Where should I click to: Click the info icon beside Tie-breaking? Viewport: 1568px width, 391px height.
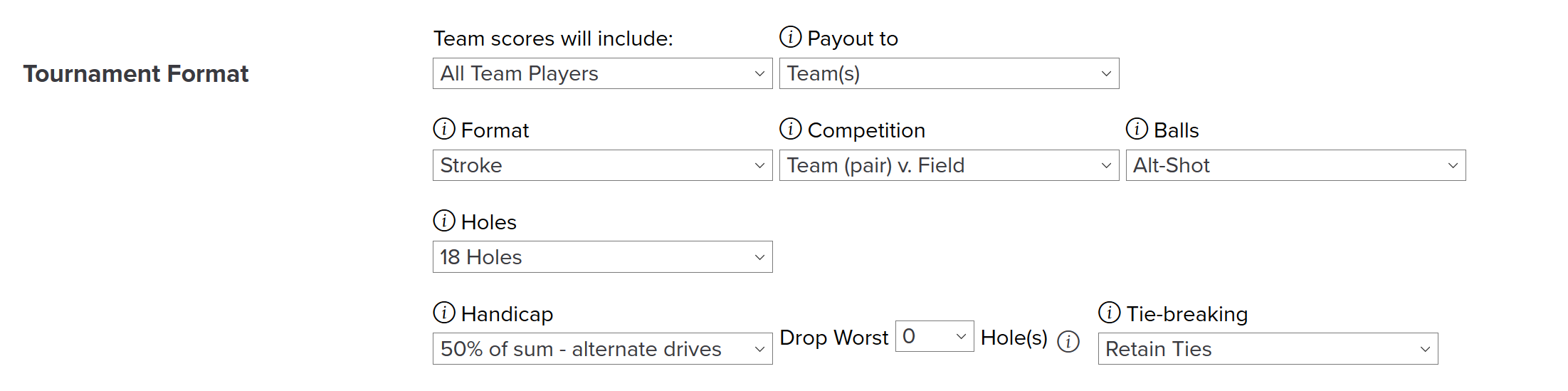coord(1109,313)
